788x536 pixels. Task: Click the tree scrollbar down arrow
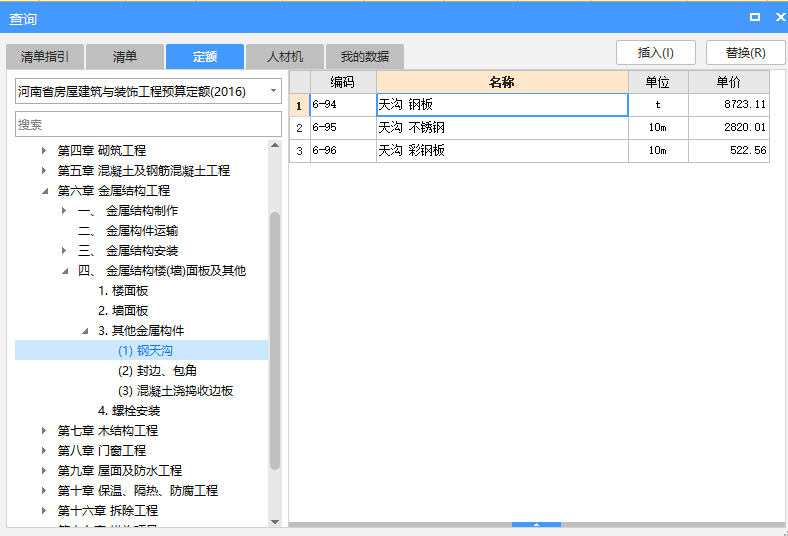pos(275,521)
